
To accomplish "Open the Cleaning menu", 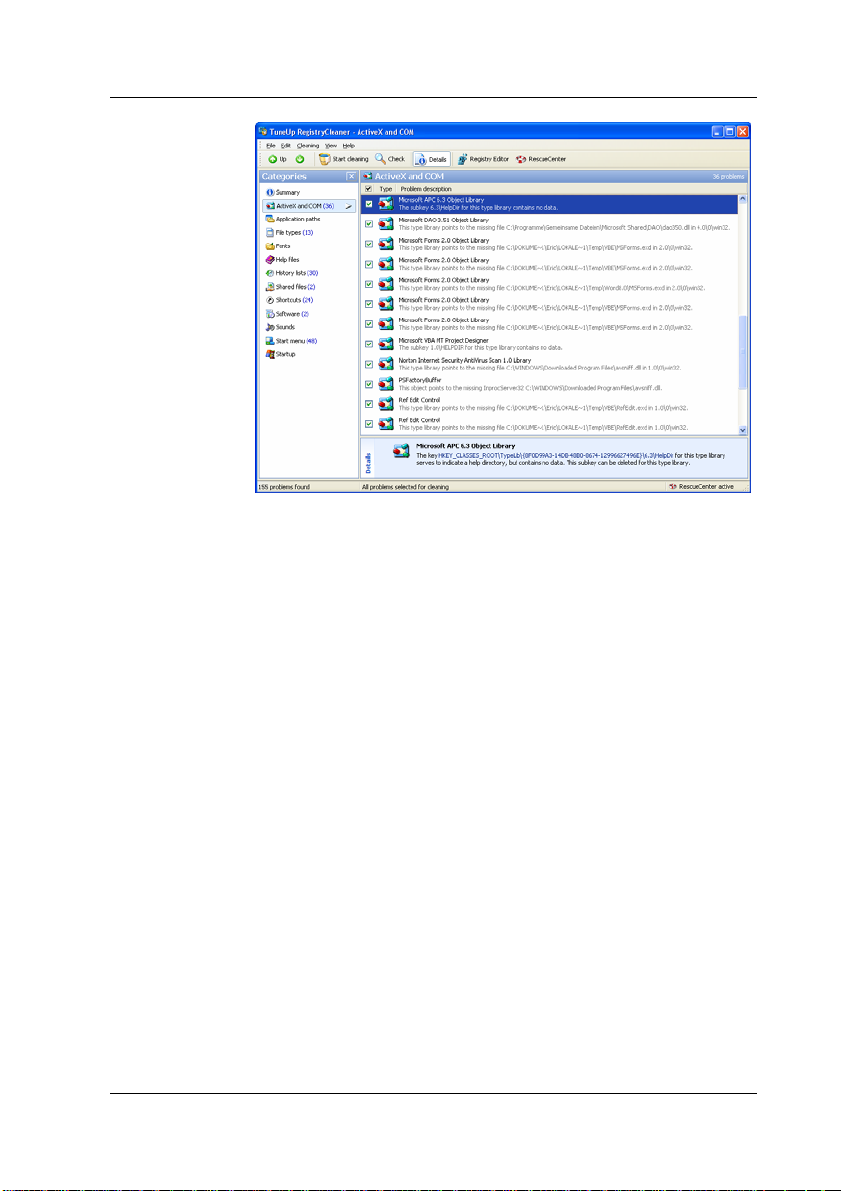I will tap(308, 145).
